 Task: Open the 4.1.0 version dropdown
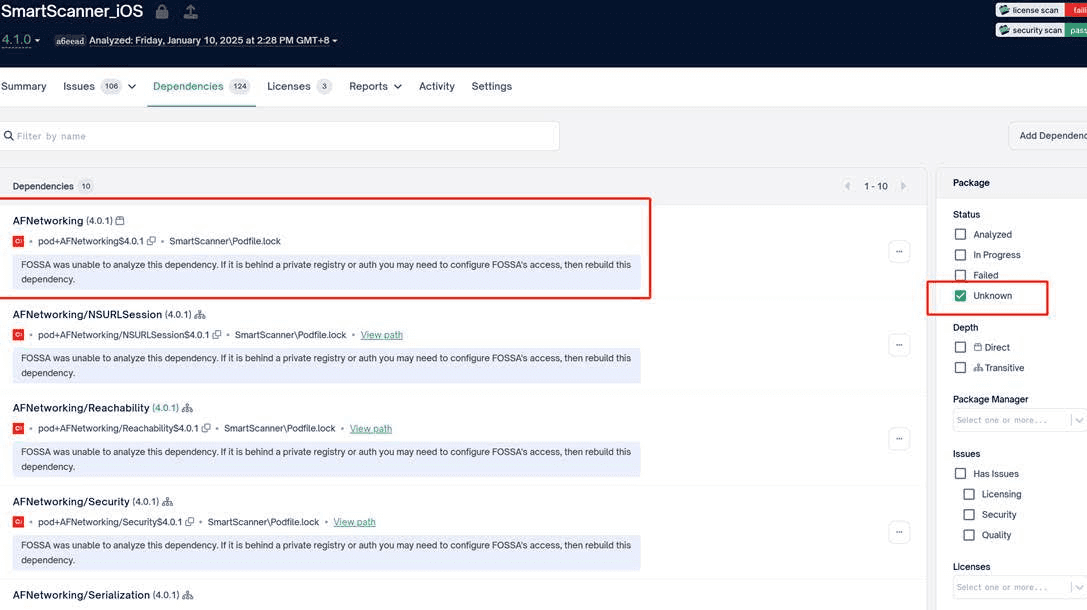coord(21,40)
